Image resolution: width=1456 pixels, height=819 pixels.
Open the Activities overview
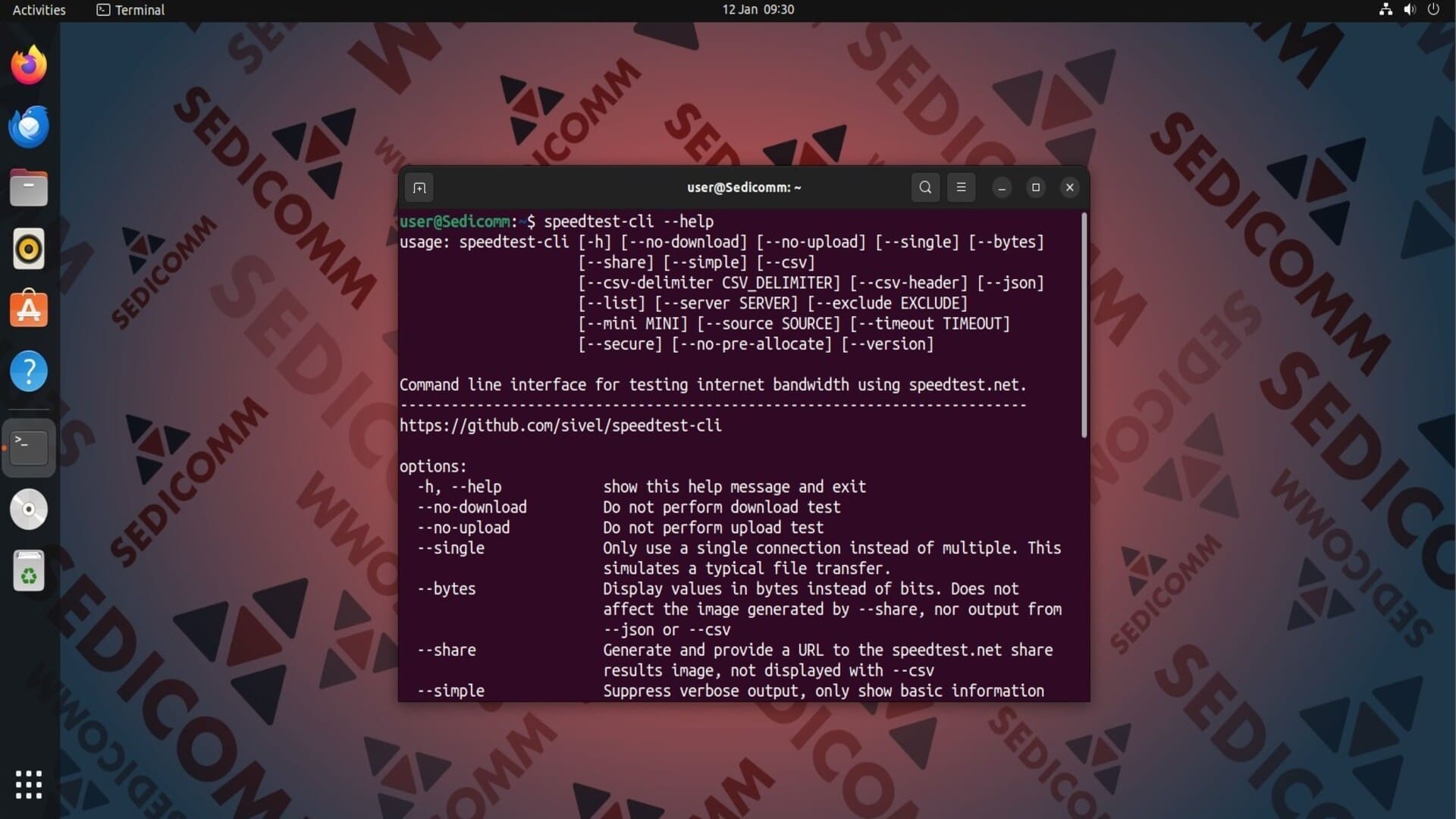coord(39,10)
